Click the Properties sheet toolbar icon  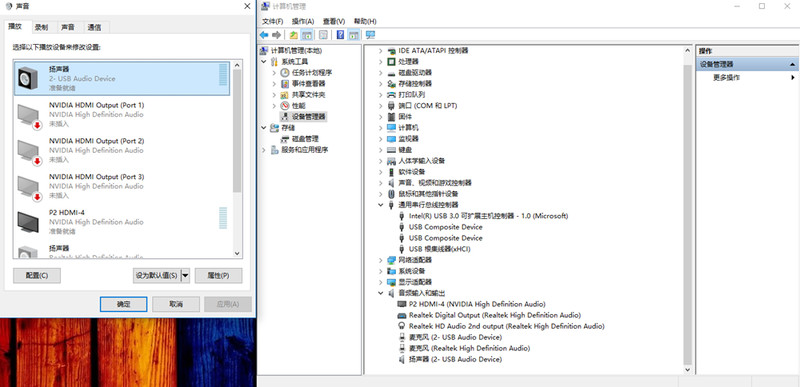click(x=323, y=35)
